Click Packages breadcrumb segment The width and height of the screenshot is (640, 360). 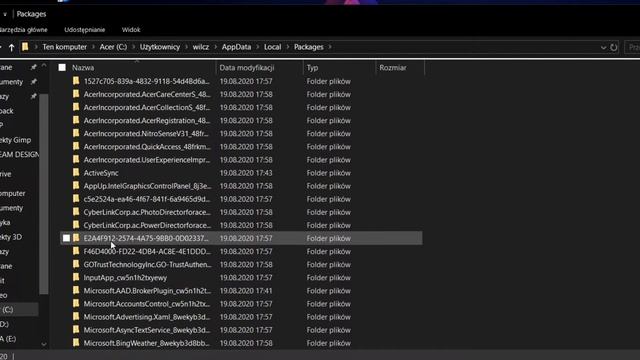tap(309, 47)
